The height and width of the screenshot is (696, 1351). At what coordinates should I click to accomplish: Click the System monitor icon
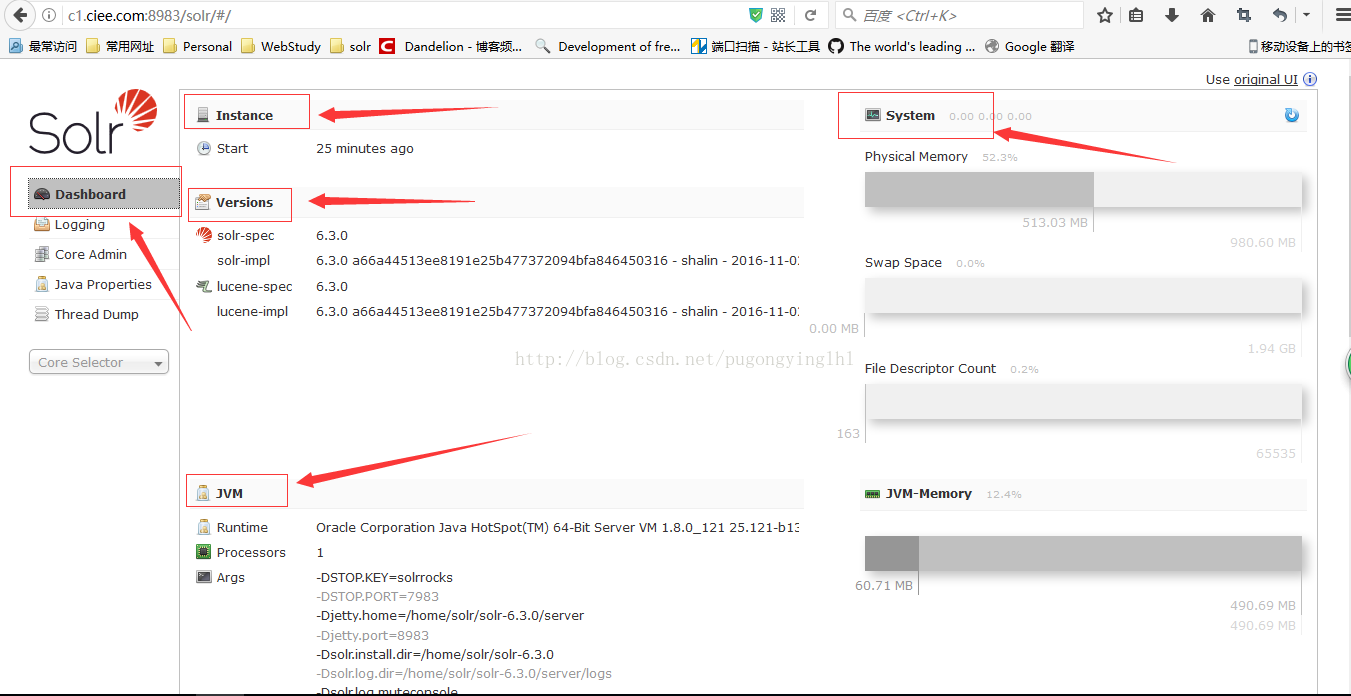(x=873, y=115)
